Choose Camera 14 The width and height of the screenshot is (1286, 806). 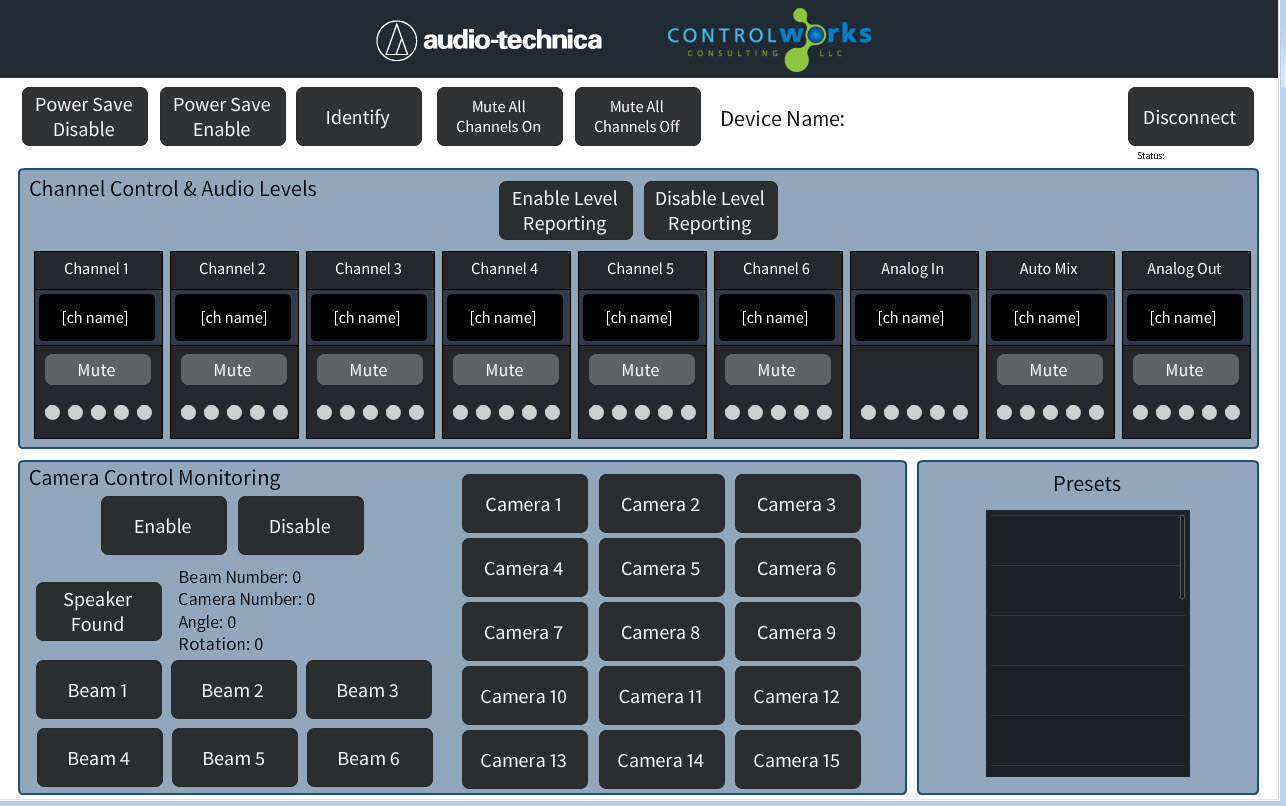(661, 760)
